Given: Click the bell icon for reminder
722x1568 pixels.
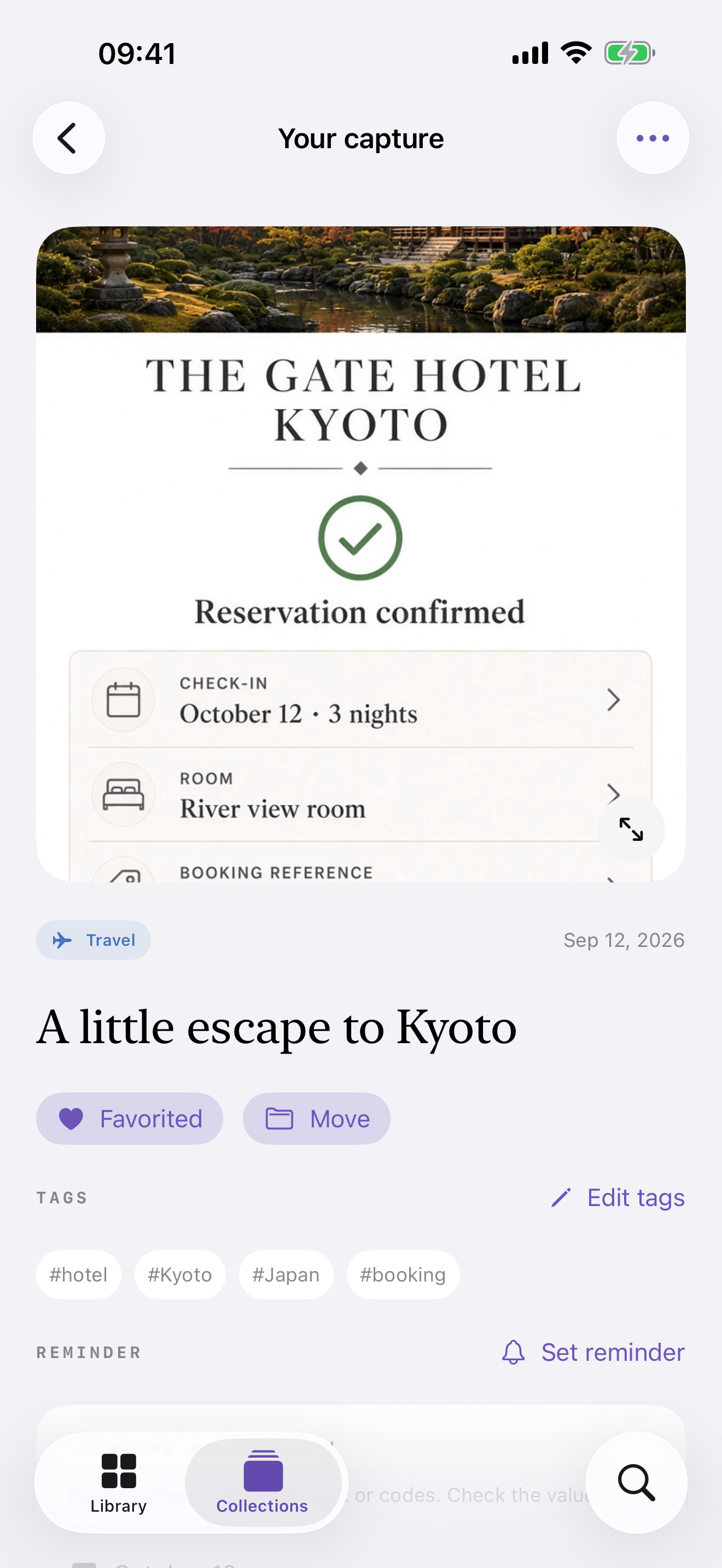Looking at the screenshot, I should pos(513,1353).
